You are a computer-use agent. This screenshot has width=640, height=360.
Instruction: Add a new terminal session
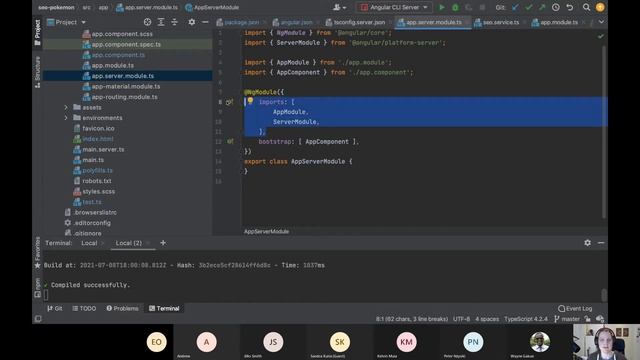pos(163,243)
